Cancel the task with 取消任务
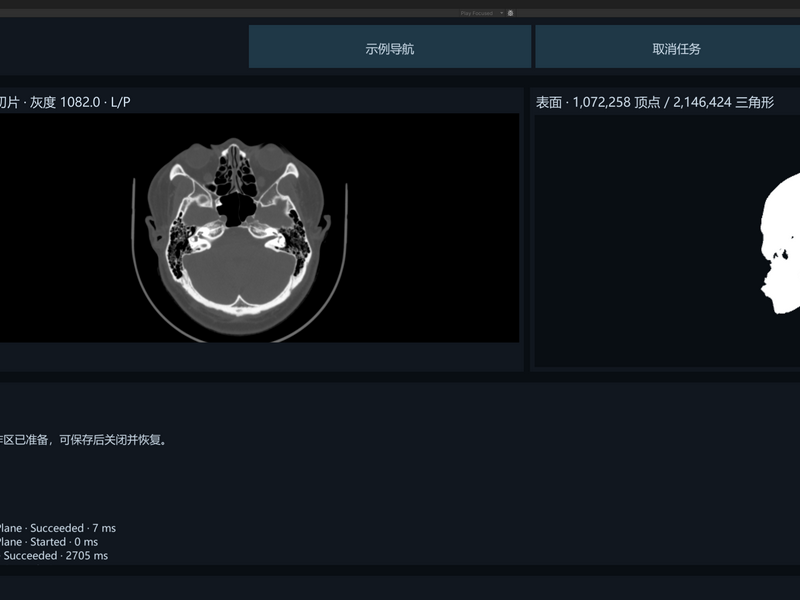800x600 pixels. click(x=668, y=46)
